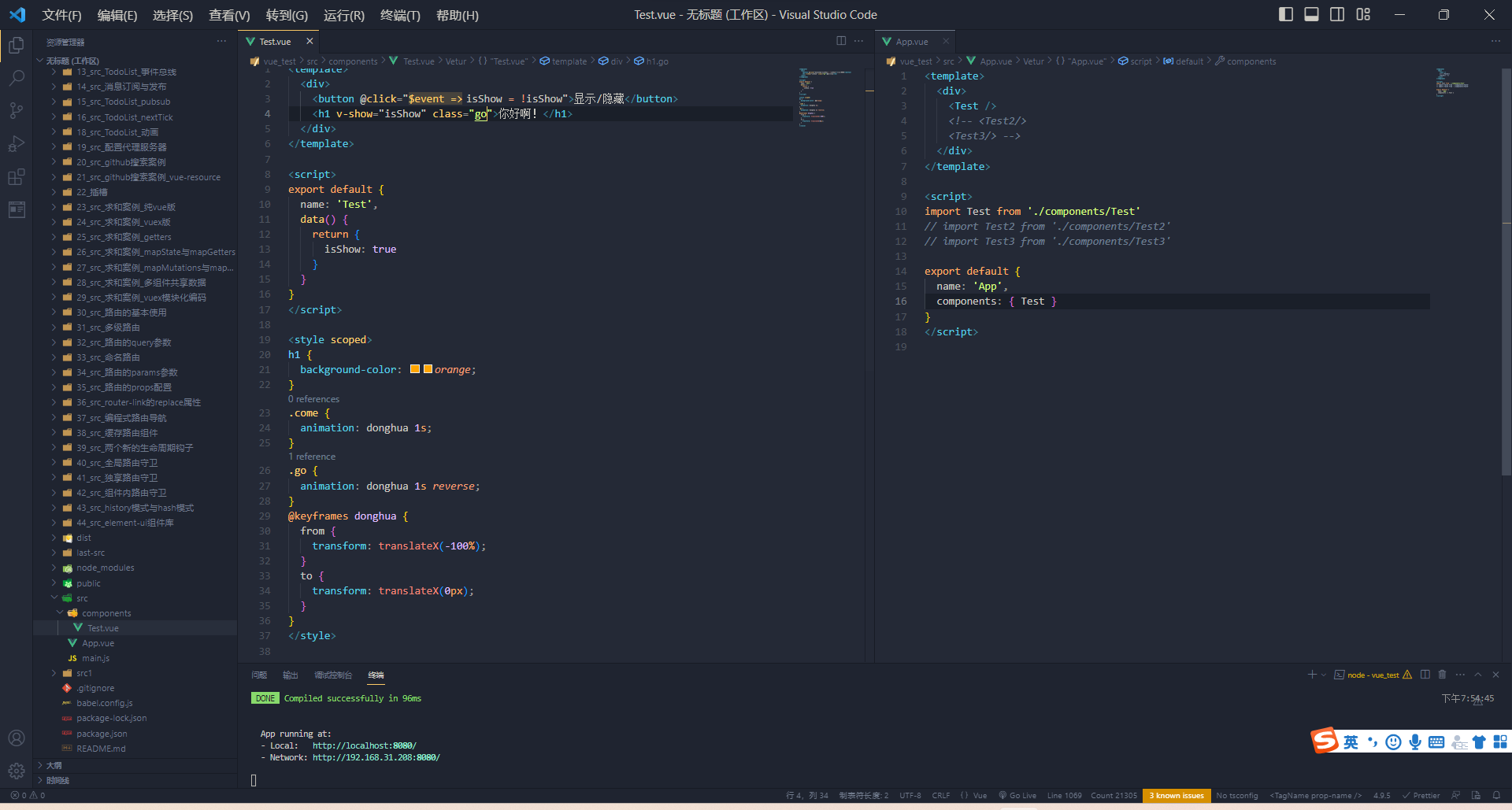Viewport: 1512px width, 810px height.
Task: Open main.js in the file explorer
Action: (x=95, y=658)
